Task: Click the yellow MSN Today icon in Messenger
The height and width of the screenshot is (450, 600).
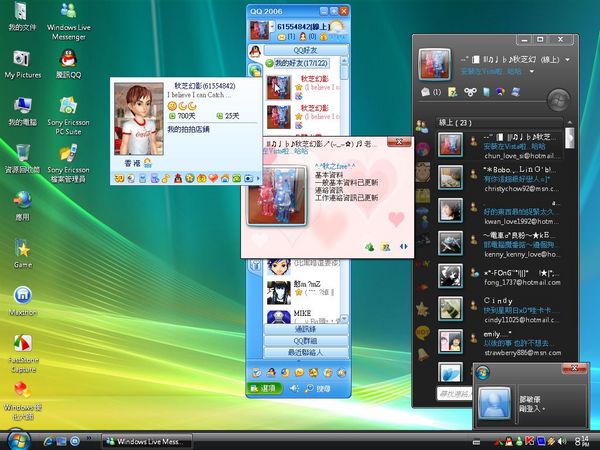Action: pyautogui.click(x=453, y=92)
